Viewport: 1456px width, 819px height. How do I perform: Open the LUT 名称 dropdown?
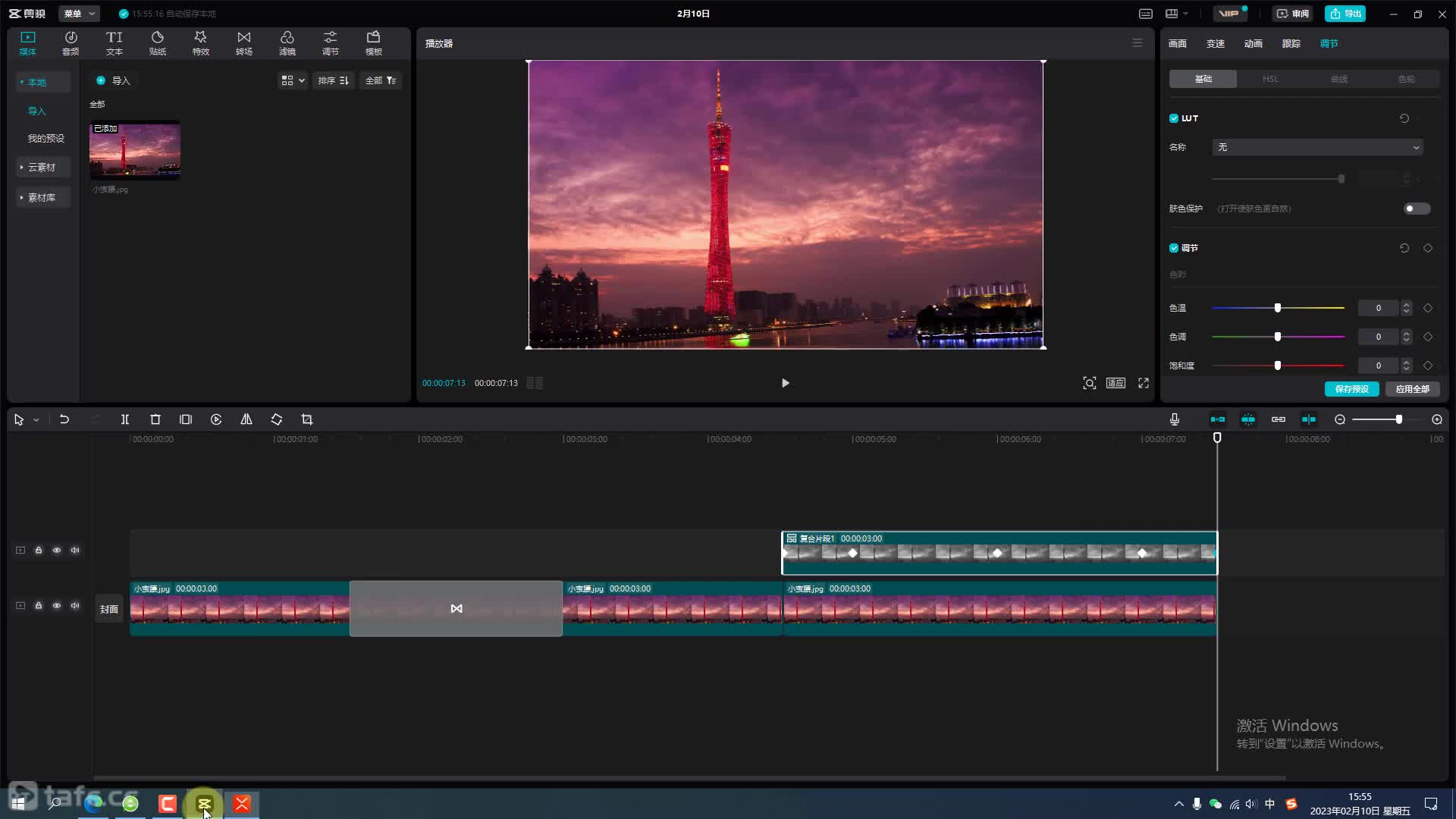click(1318, 147)
